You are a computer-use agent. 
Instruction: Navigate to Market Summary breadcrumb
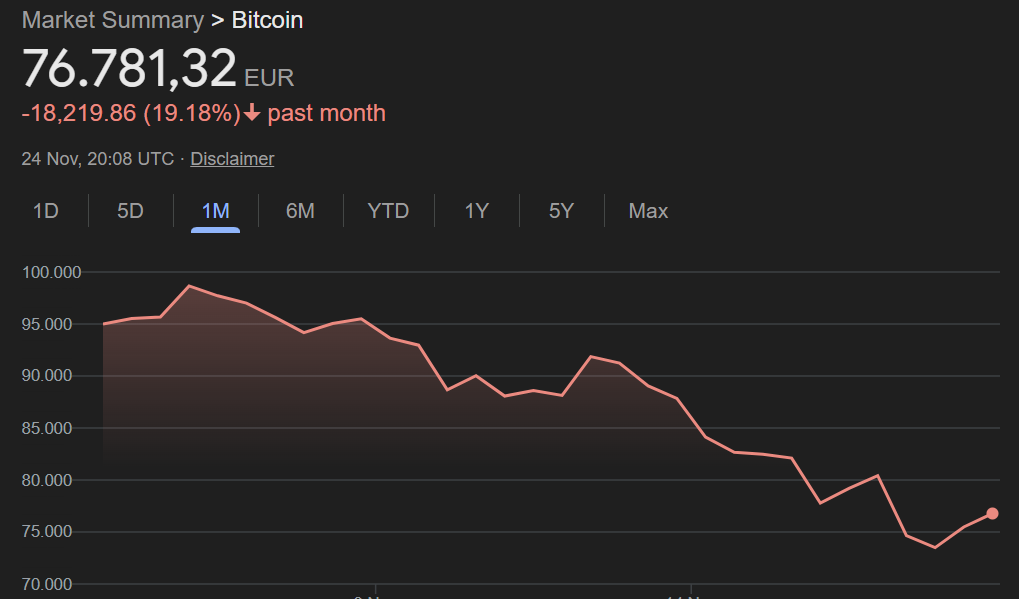[x=112, y=20]
